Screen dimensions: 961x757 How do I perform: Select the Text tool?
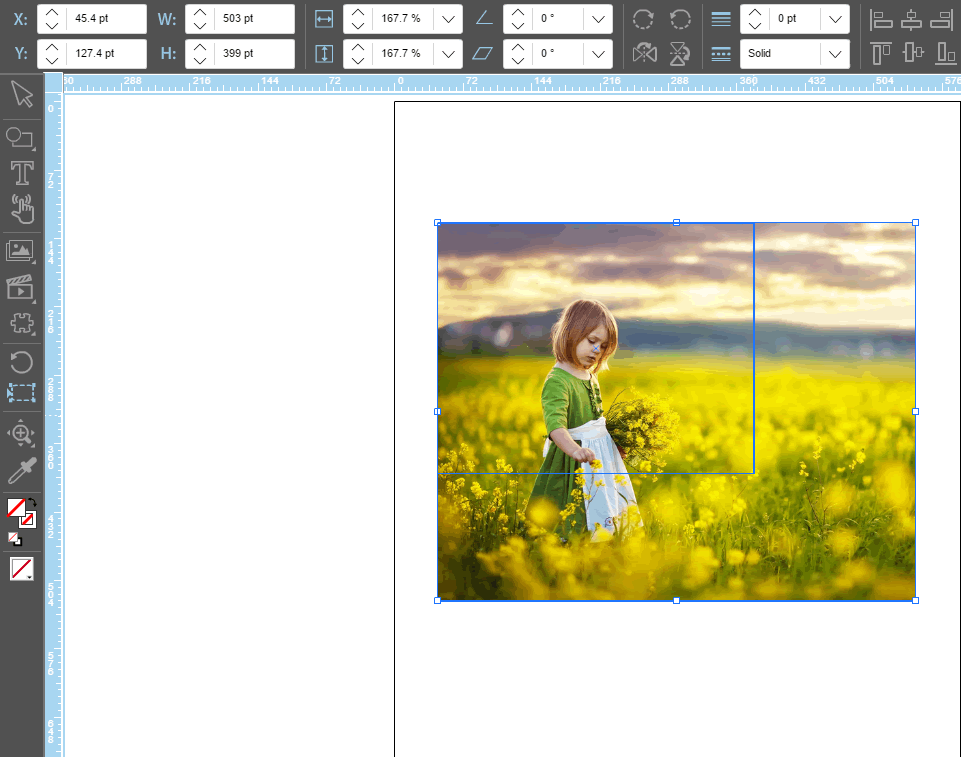click(21, 173)
